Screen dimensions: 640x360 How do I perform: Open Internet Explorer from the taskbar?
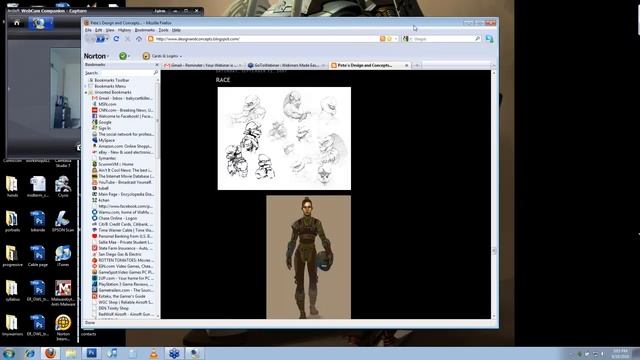point(29,353)
